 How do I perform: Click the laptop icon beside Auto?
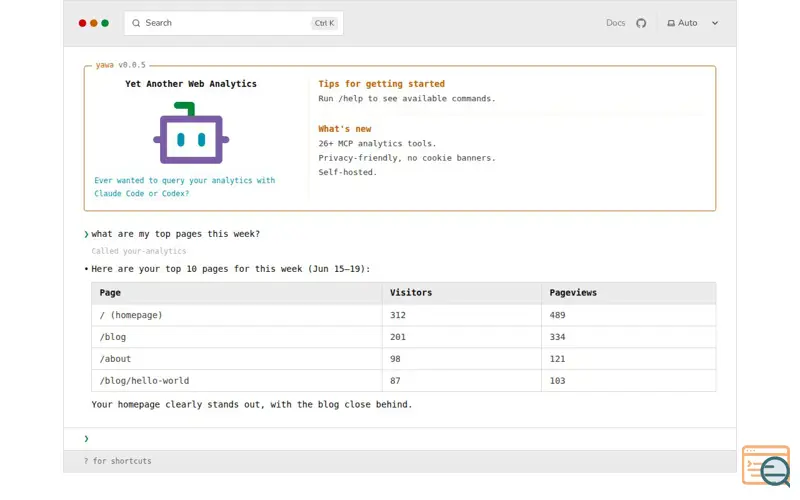[671, 23]
